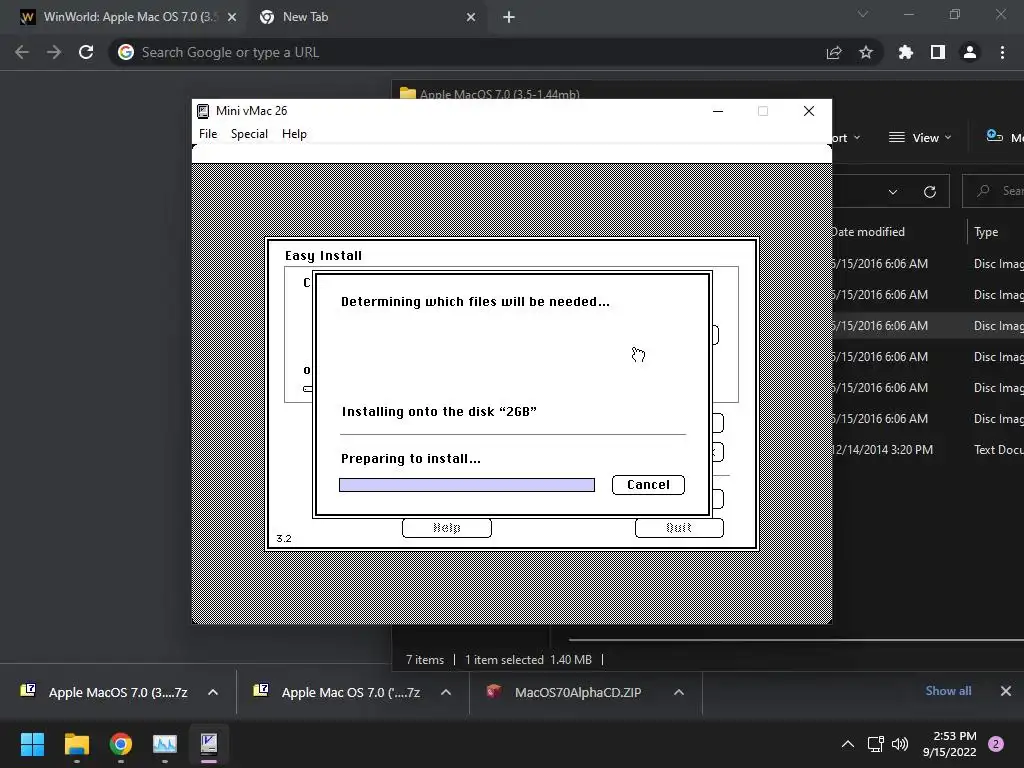Screen dimensions: 1024x768
Task: Click the Mini vMac title bar icon
Action: pyautogui.click(x=203, y=111)
